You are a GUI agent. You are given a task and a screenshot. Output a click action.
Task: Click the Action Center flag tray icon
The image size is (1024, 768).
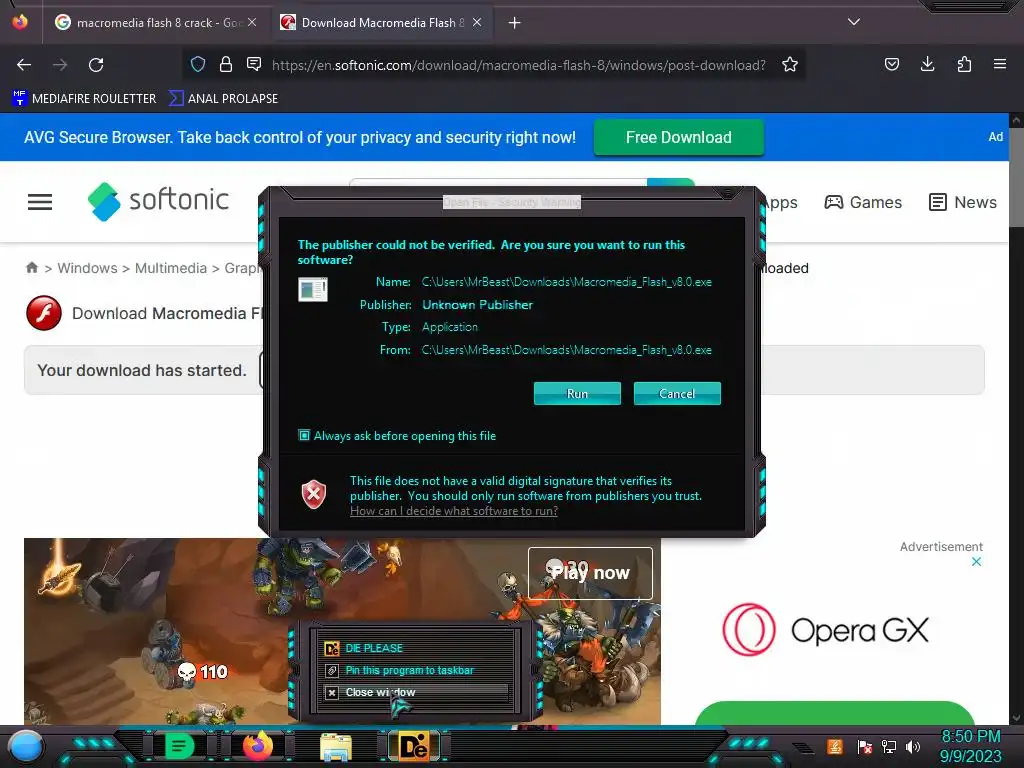864,746
